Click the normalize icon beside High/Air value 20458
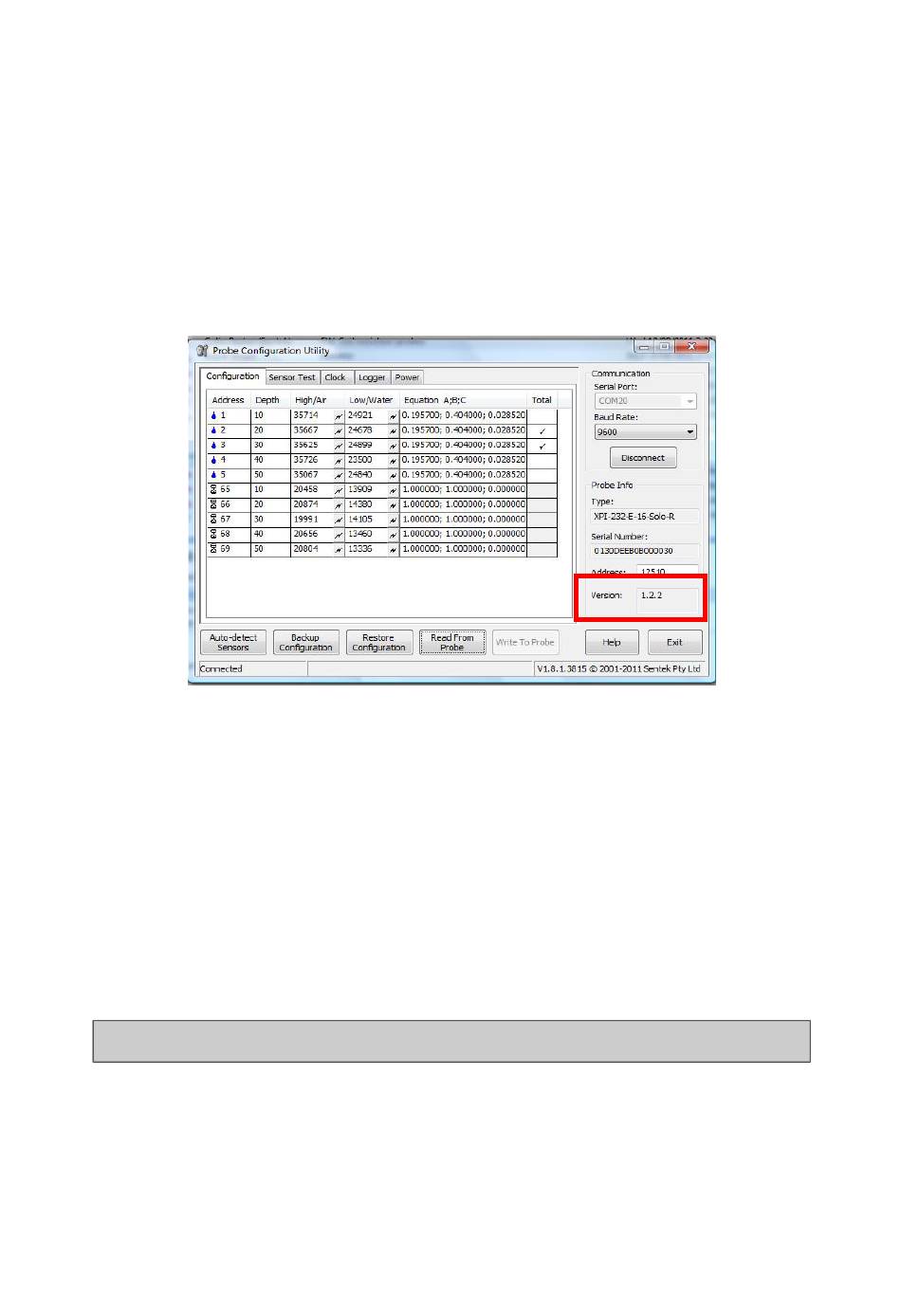The width and height of the screenshot is (901, 1316). pos(338,490)
